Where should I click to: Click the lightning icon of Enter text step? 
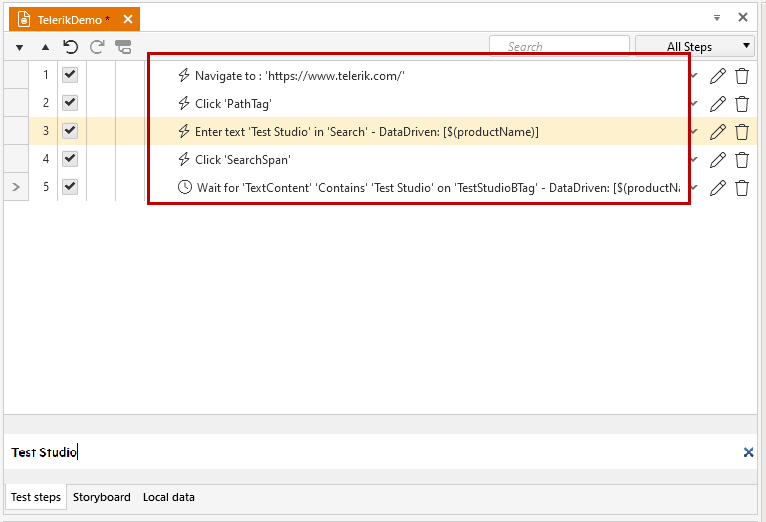pos(184,131)
